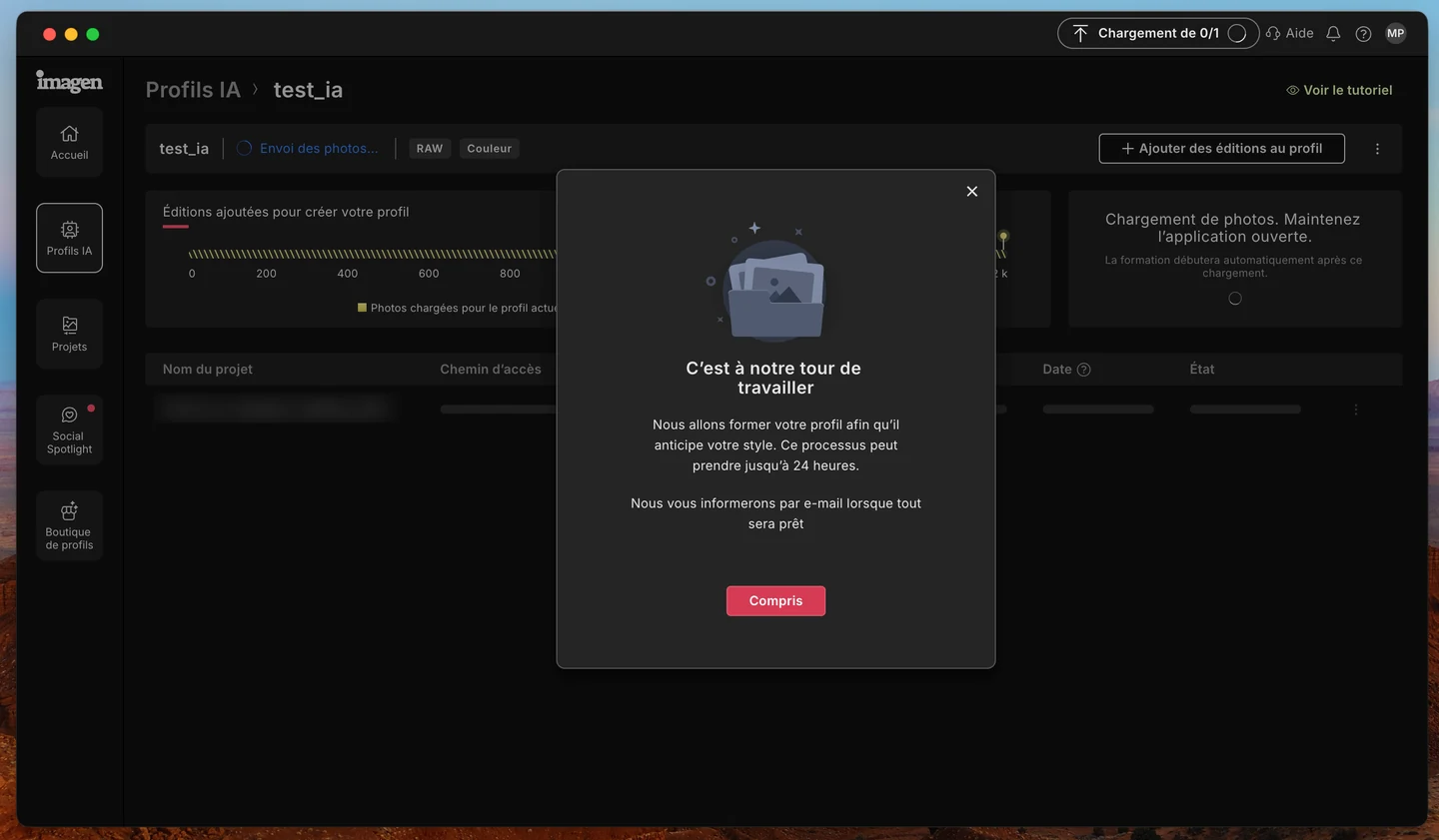Viewport: 1439px width, 840px height.
Task: Close the dialog with the X icon
Action: coord(971,192)
